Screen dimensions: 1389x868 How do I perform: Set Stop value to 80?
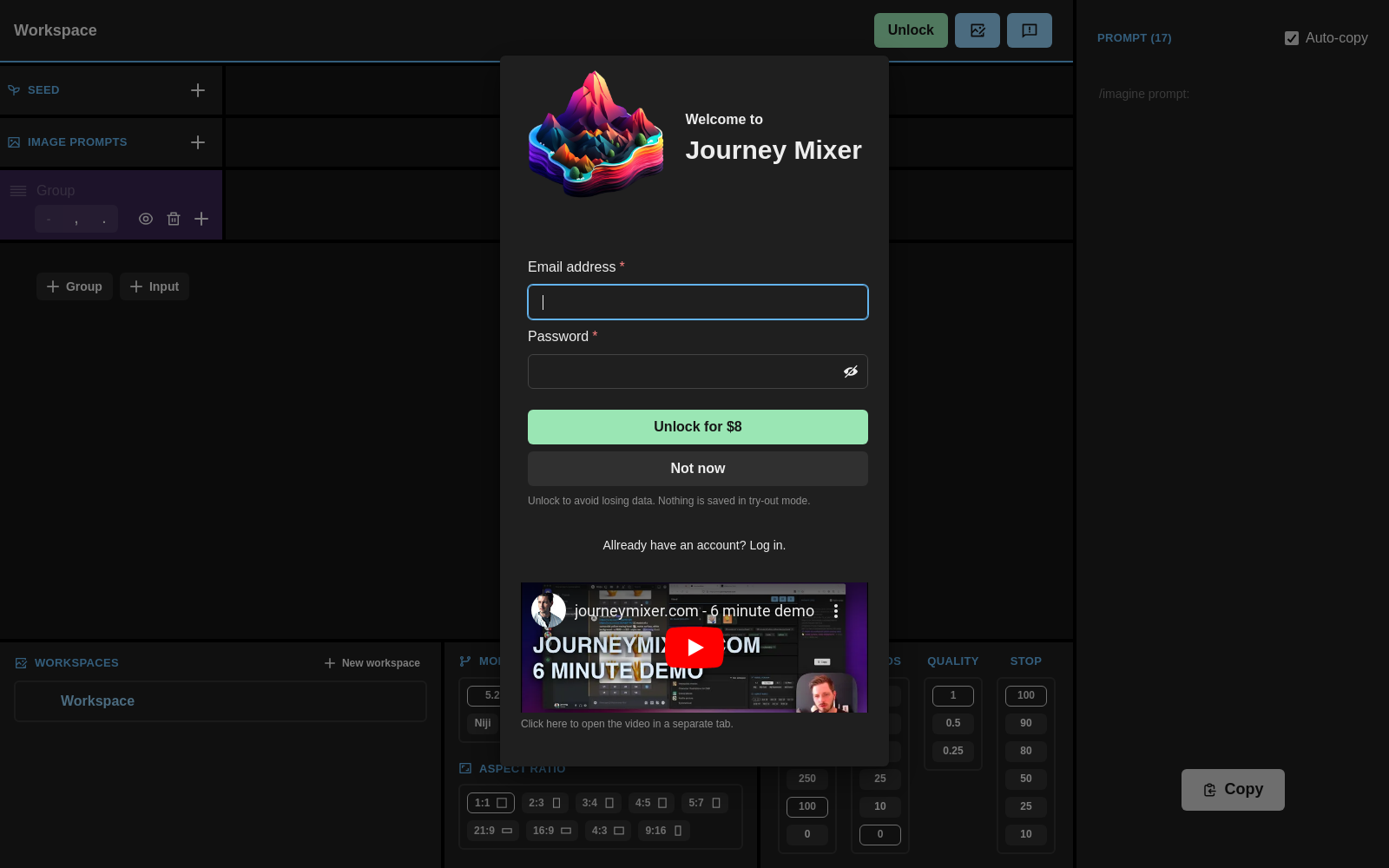click(1026, 751)
